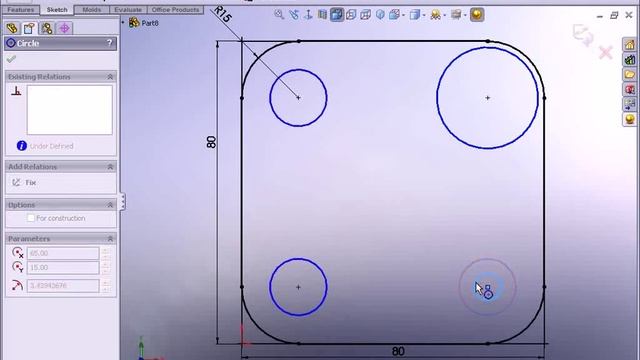Image resolution: width=640 pixels, height=360 pixels.
Task: Click the Part8 part icon in flyout tree
Action: tap(134, 22)
